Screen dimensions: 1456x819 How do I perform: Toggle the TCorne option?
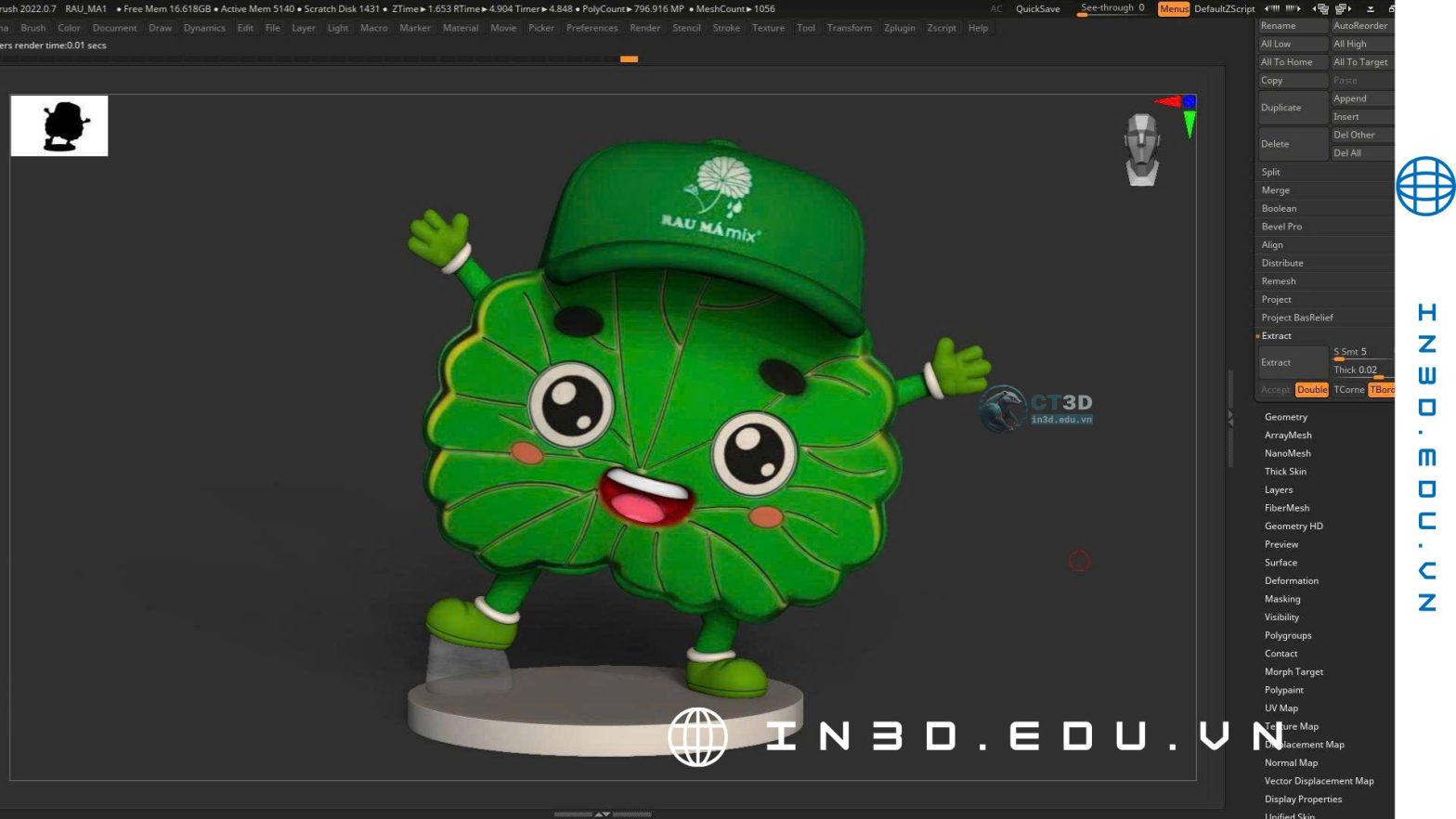[1349, 390]
